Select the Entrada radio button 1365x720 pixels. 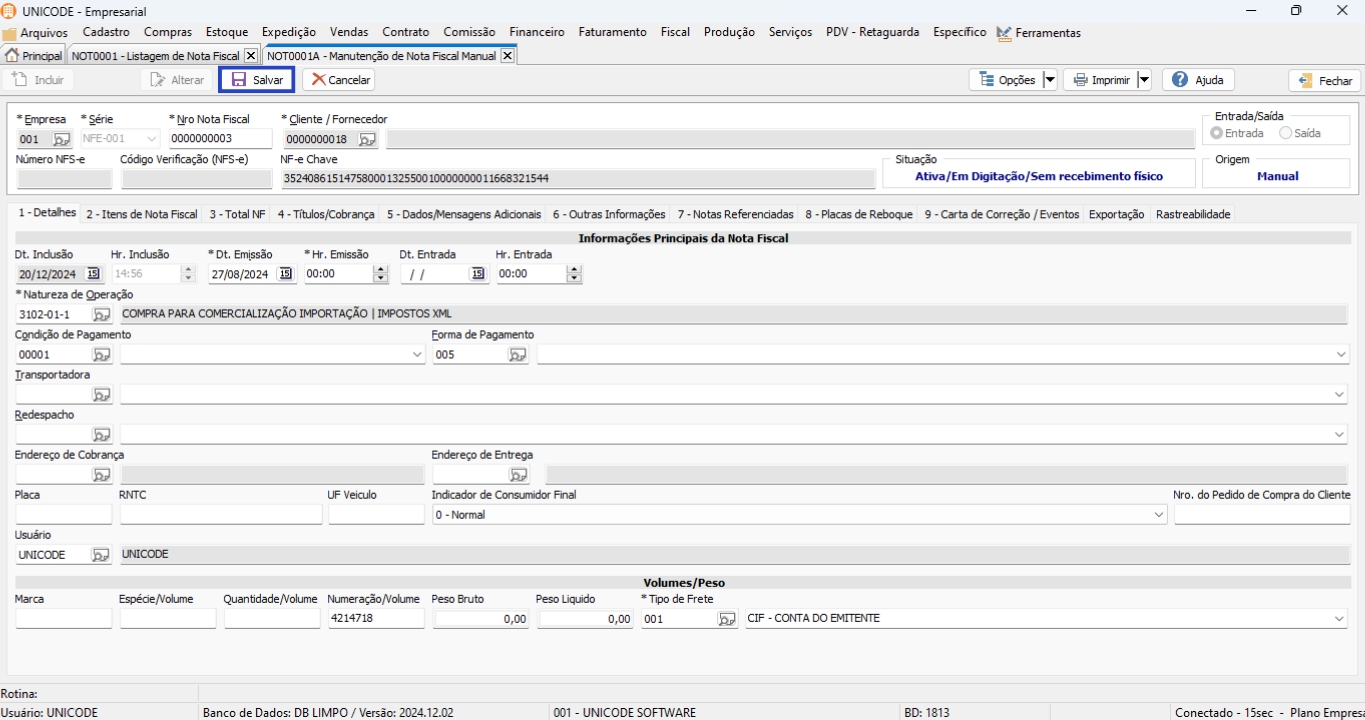1216,133
